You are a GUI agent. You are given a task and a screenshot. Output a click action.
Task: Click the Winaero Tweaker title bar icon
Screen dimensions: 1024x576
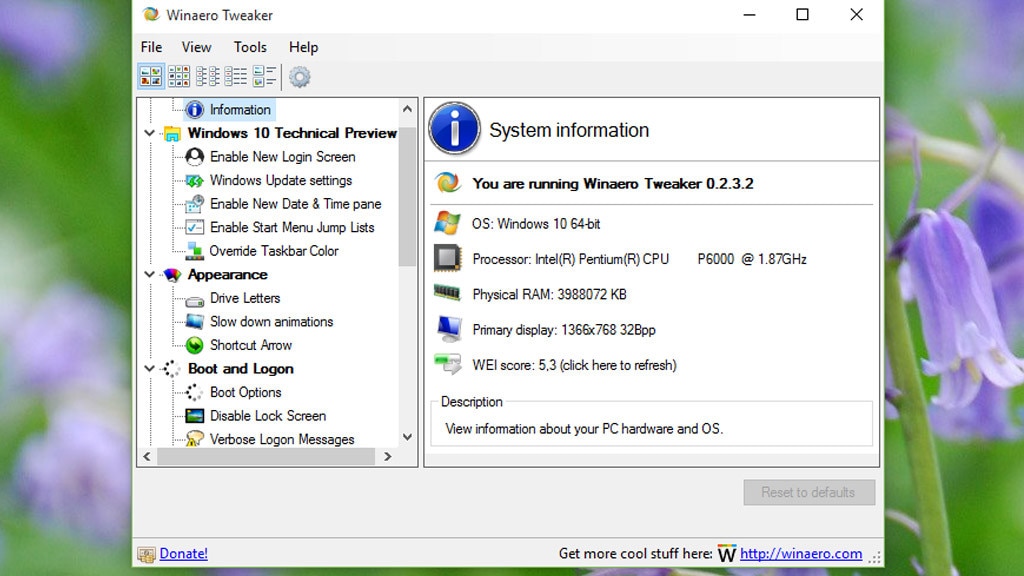point(151,14)
